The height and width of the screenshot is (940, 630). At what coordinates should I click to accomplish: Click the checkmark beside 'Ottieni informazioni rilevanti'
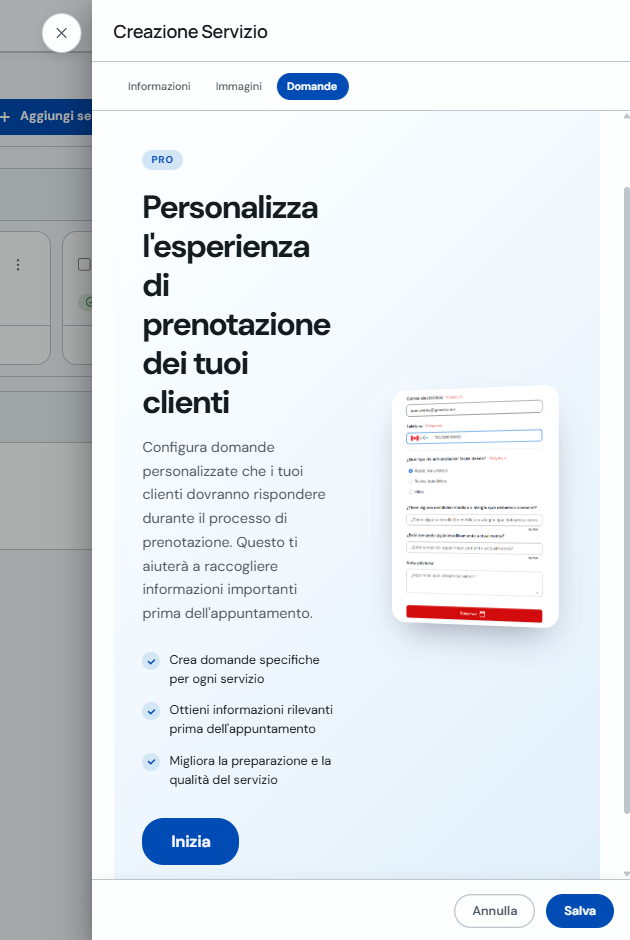(151, 711)
